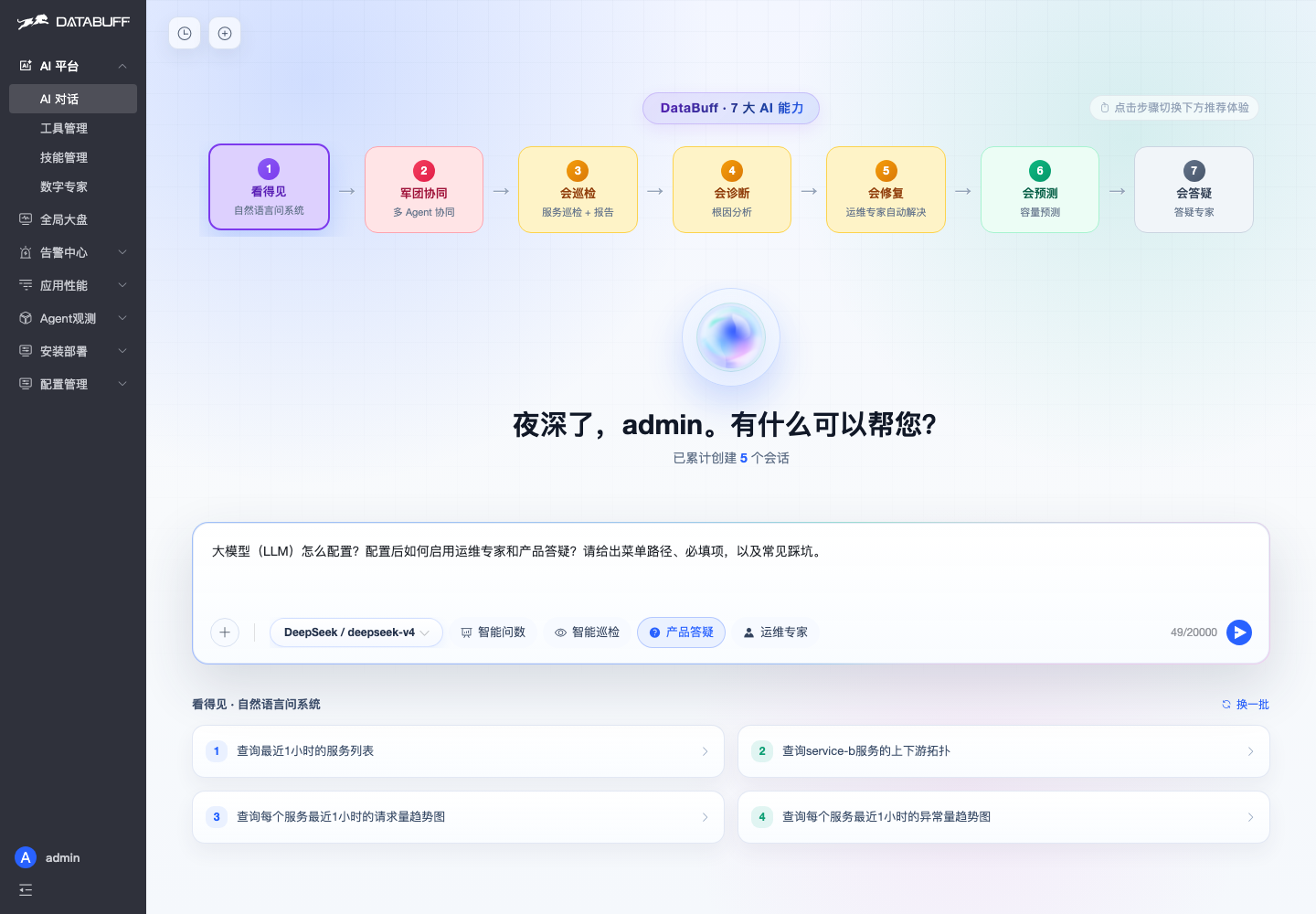The width and height of the screenshot is (1316, 914).
Task: Select step 7 会答疑 card
Action: [1194, 190]
